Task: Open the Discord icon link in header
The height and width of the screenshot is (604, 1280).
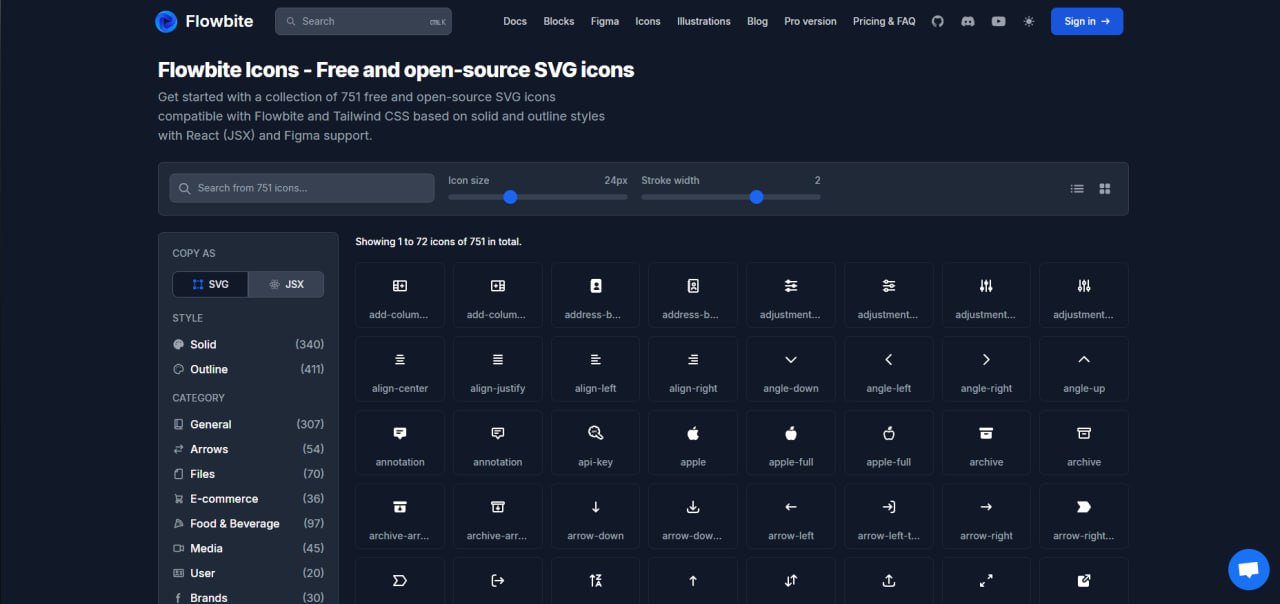Action: click(967, 21)
